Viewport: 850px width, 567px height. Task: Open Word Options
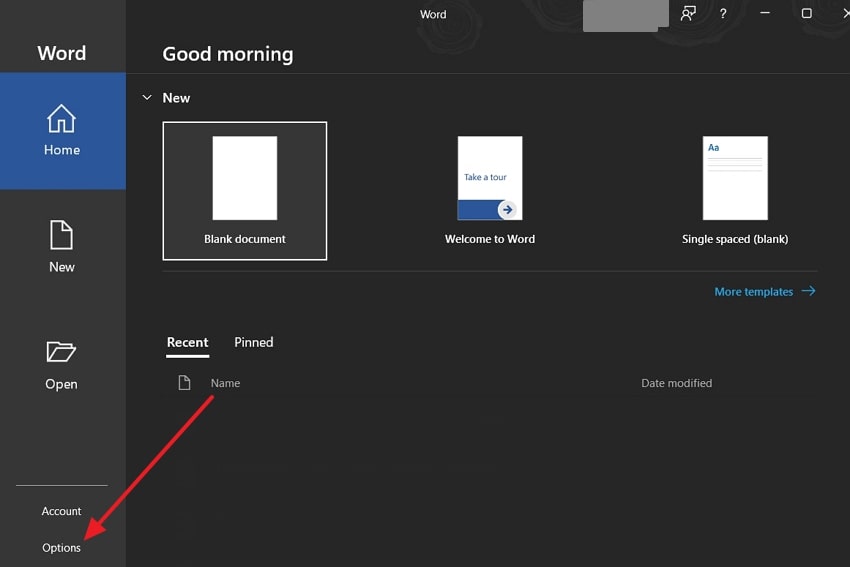coord(61,548)
